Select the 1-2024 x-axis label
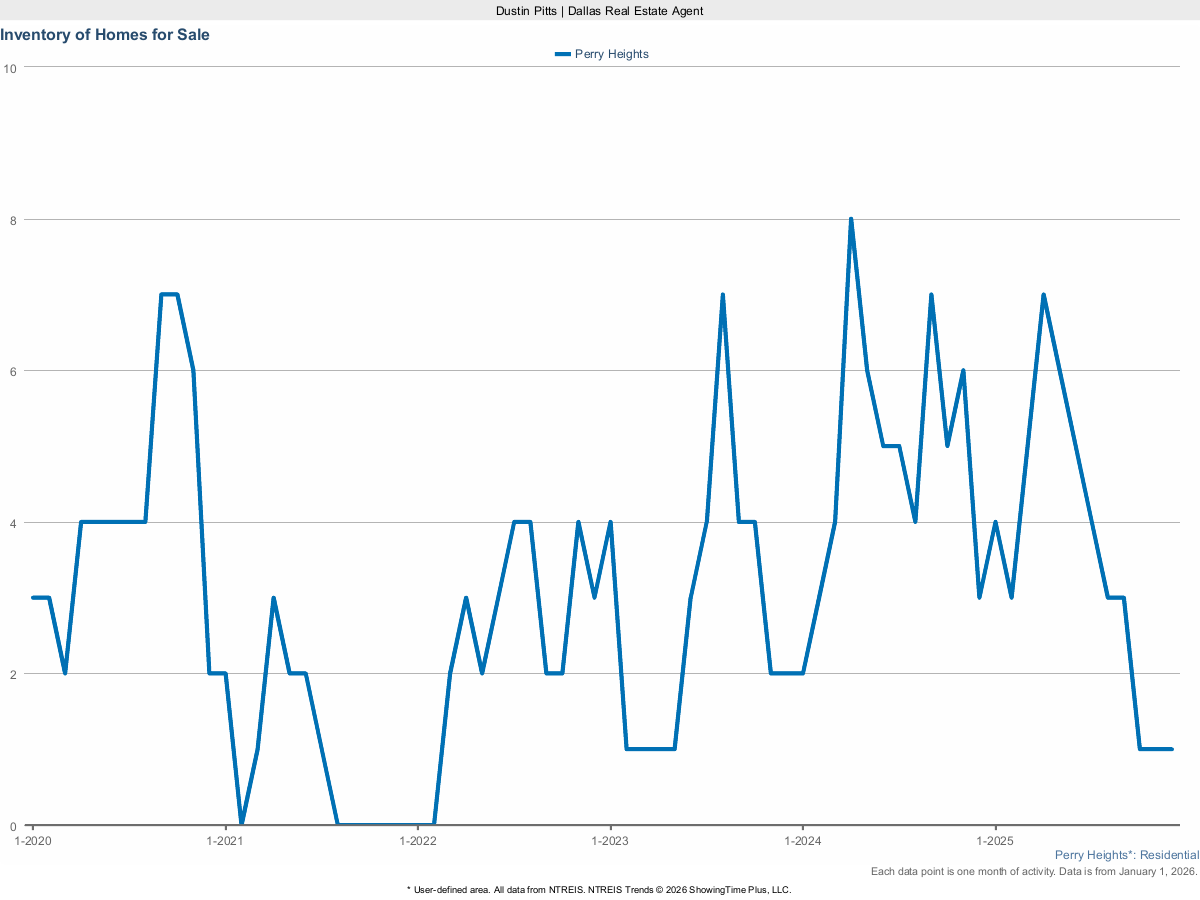Screen dimensions: 1200x900 (802, 840)
